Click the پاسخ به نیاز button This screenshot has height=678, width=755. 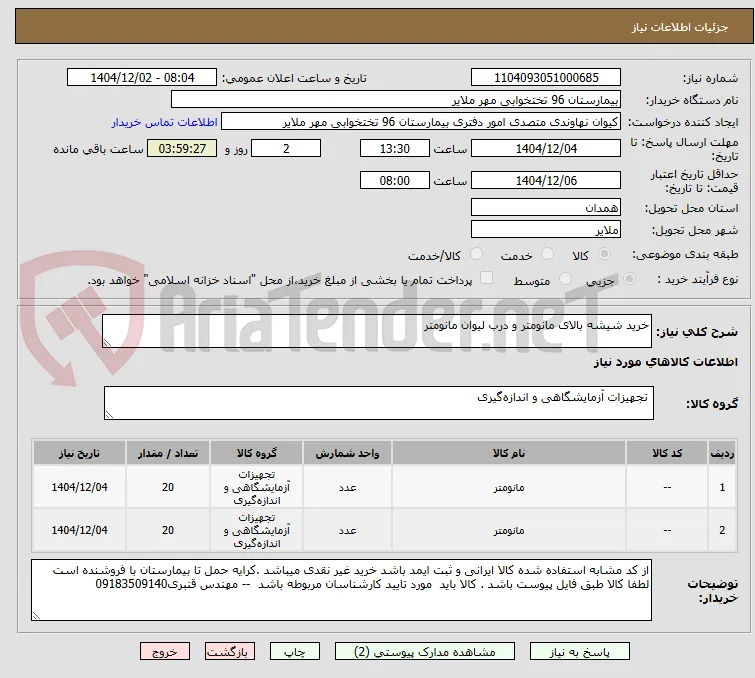click(x=580, y=652)
